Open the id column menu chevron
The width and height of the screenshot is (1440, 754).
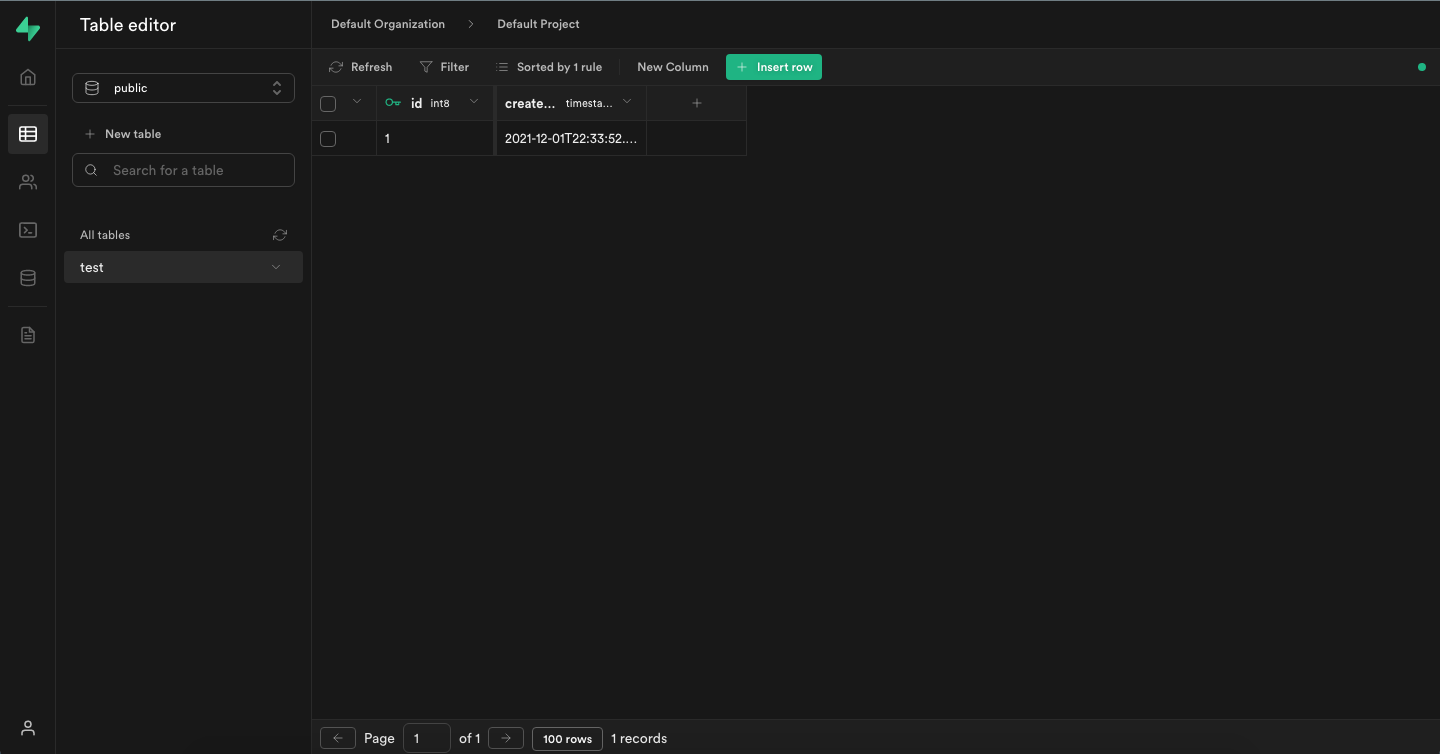474,102
